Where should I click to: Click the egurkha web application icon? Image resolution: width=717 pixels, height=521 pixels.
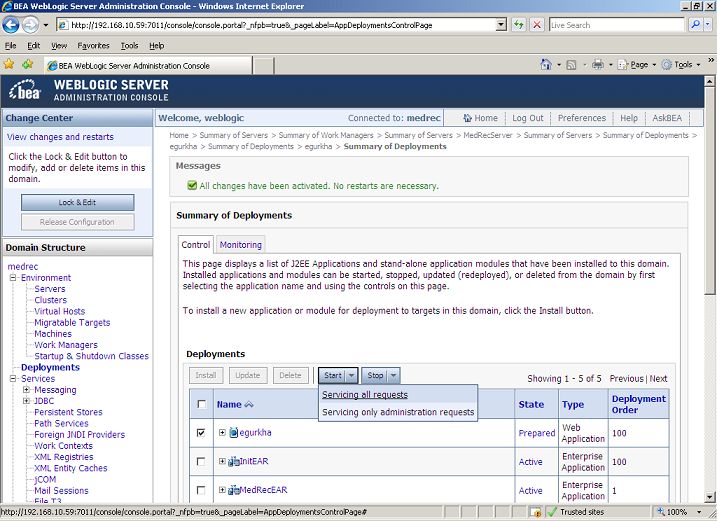coord(233,432)
